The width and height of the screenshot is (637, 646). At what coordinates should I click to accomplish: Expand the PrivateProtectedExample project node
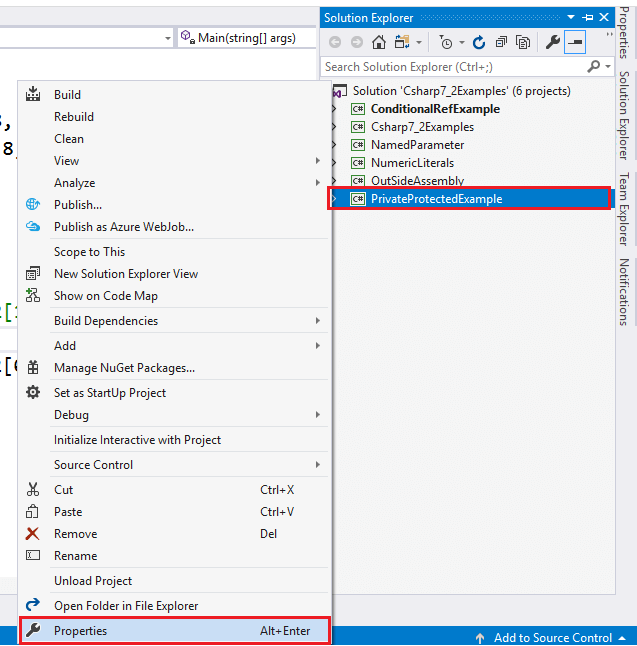(x=334, y=199)
